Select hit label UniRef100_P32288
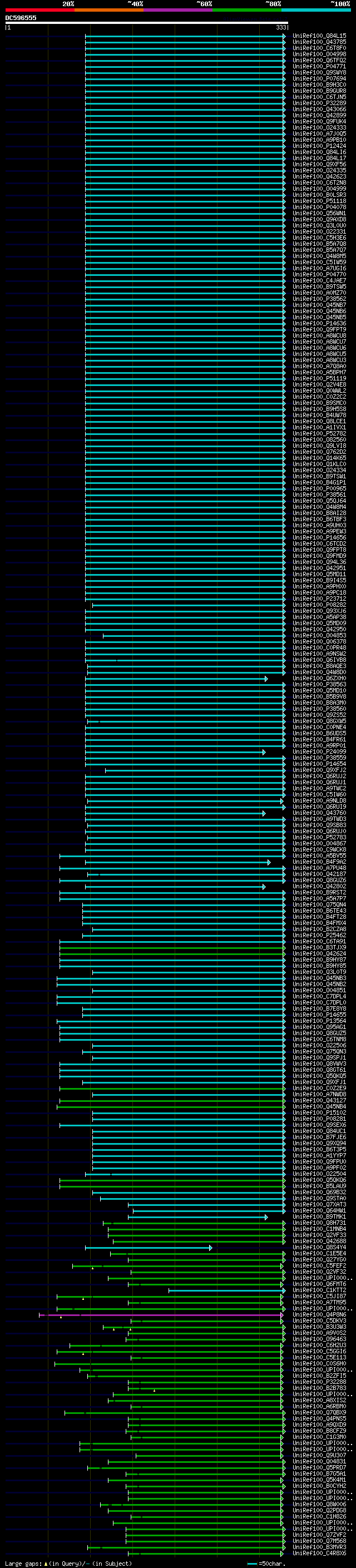Image resolution: width=356 pixels, height=1568 pixels. (319, 1382)
